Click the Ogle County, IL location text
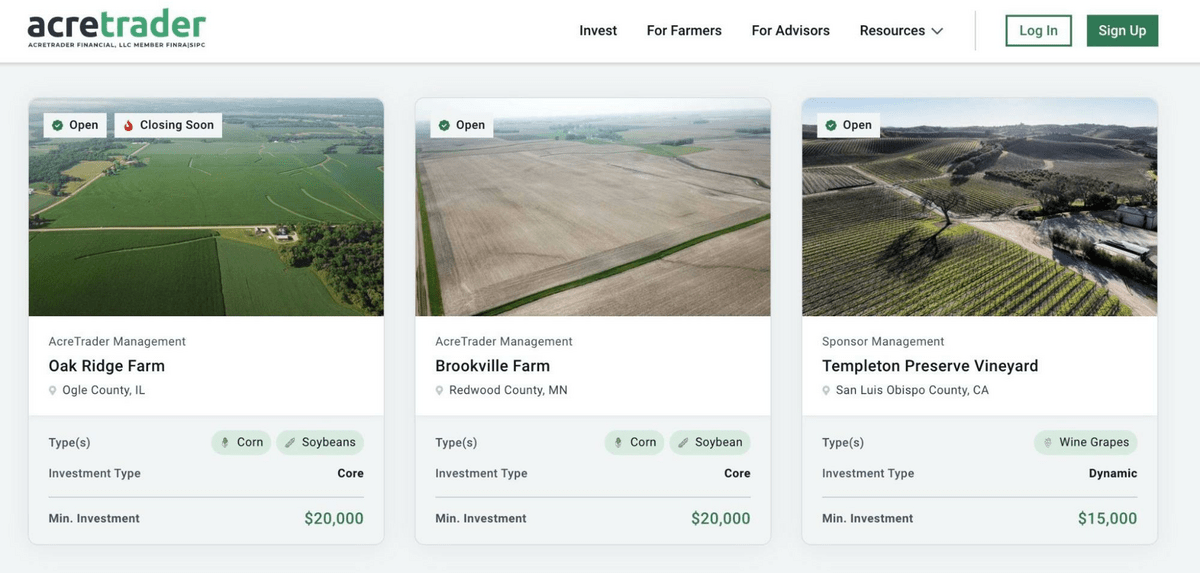This screenshot has height=573, width=1200. 104,391
